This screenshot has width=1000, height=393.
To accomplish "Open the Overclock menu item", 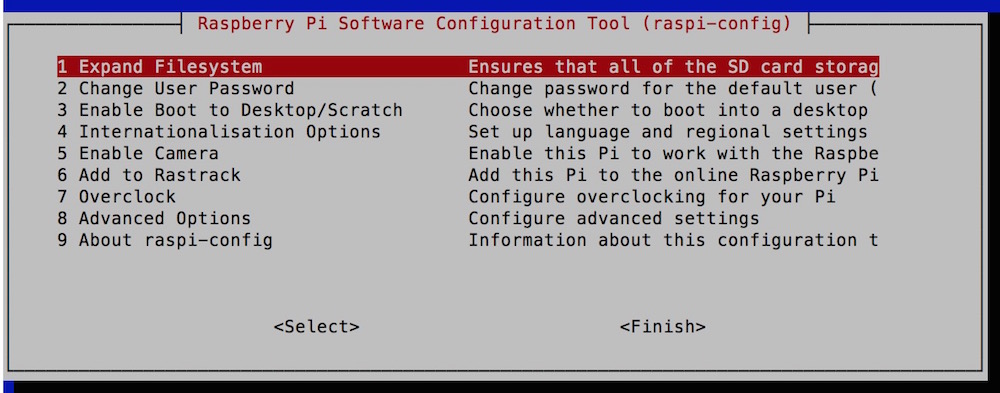I will (116, 197).
